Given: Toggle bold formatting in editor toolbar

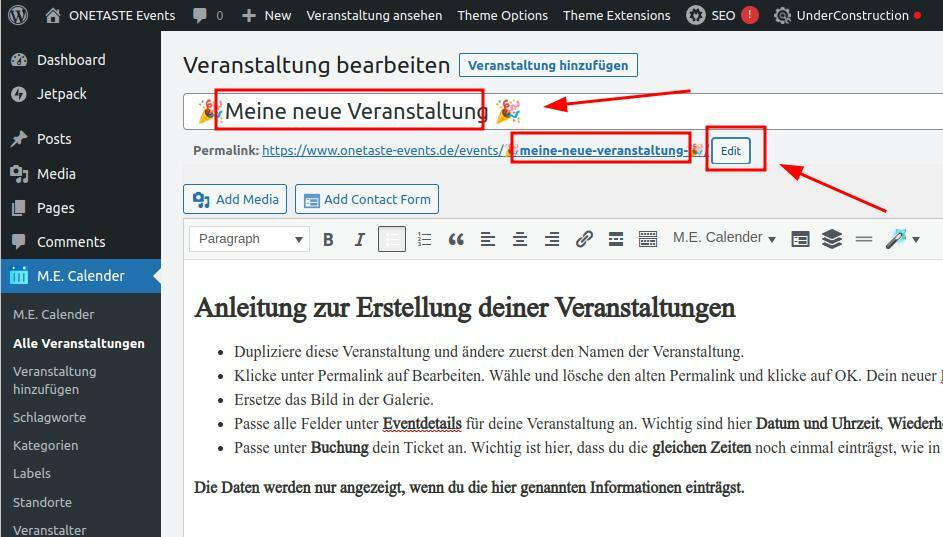Looking at the screenshot, I should coord(328,239).
